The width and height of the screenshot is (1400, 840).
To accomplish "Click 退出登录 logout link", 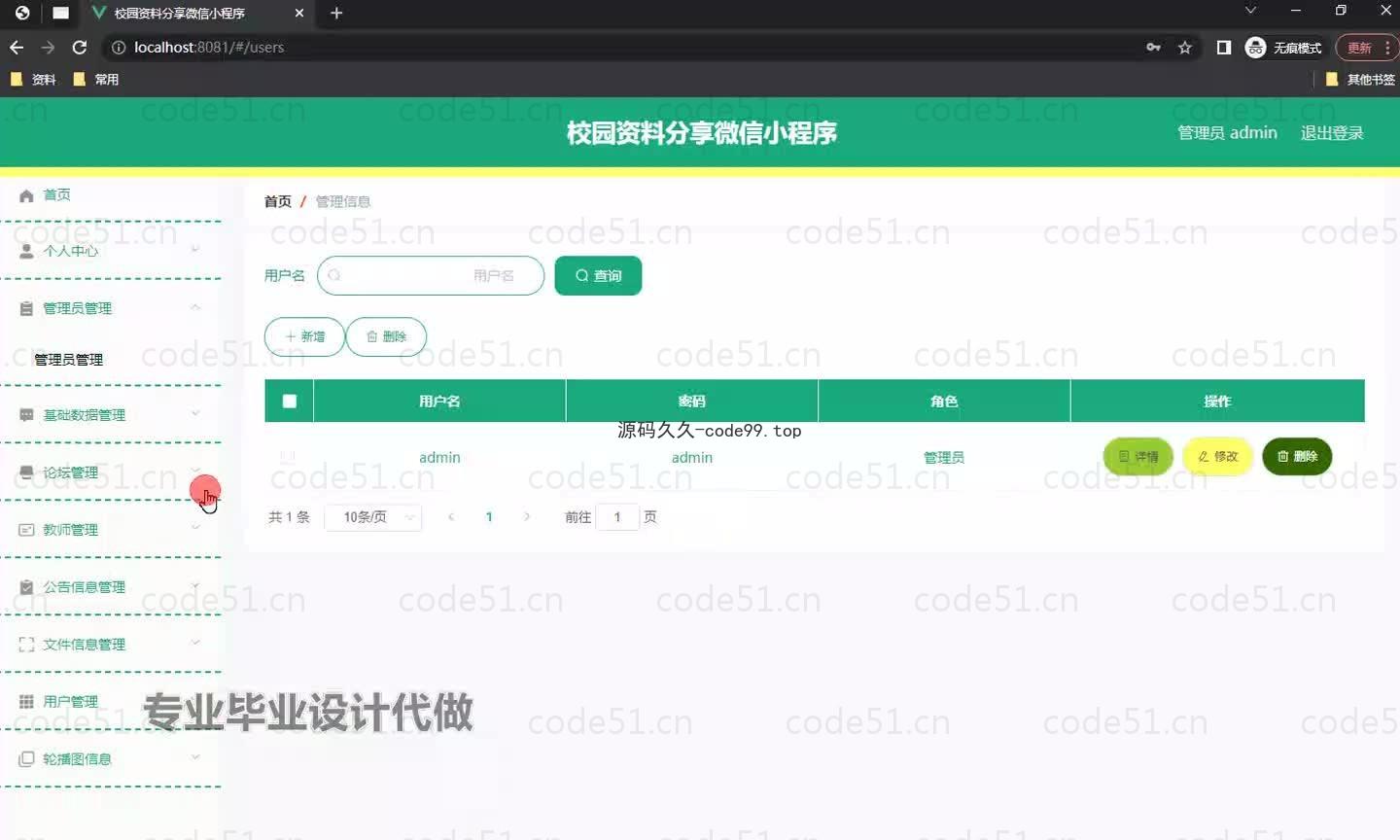I will (1332, 133).
